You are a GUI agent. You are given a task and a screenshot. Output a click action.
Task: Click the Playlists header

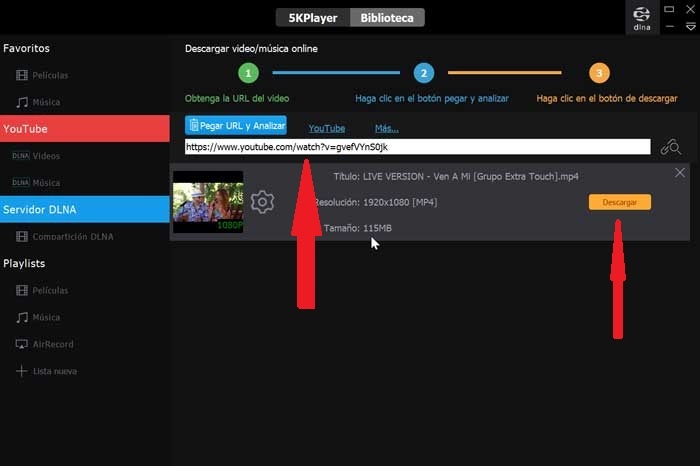24,263
